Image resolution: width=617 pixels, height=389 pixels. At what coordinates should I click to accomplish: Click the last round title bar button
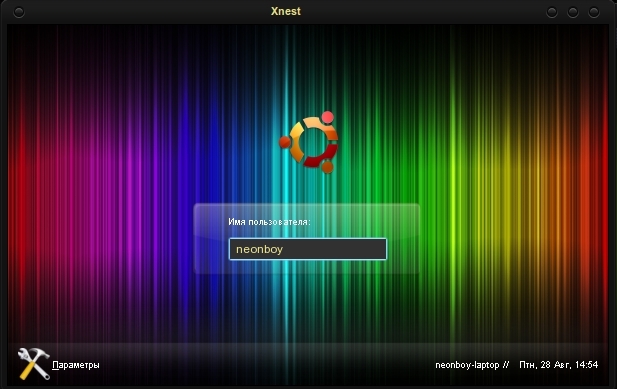coord(594,12)
